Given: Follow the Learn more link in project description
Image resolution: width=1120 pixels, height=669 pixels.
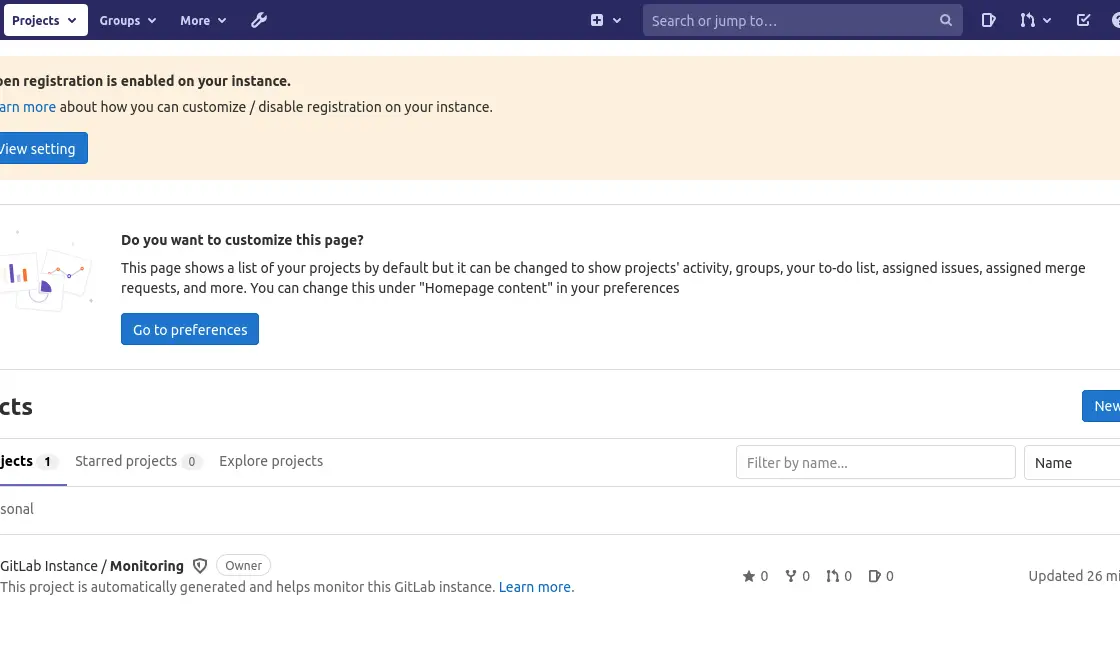Looking at the screenshot, I should (536, 587).
